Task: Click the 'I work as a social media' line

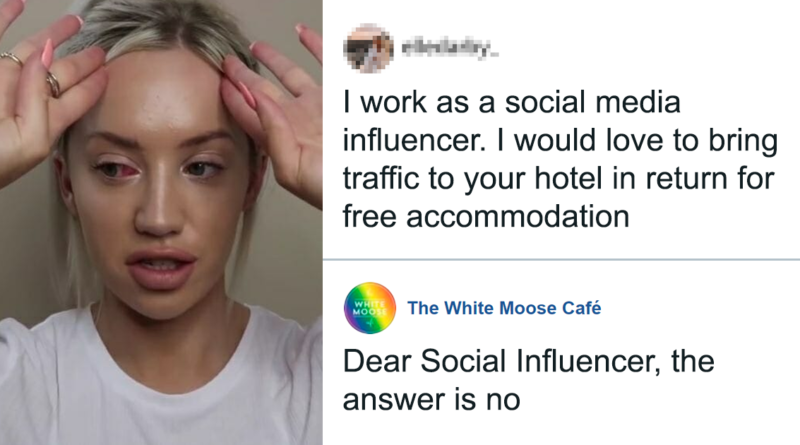Action: (x=512, y=102)
